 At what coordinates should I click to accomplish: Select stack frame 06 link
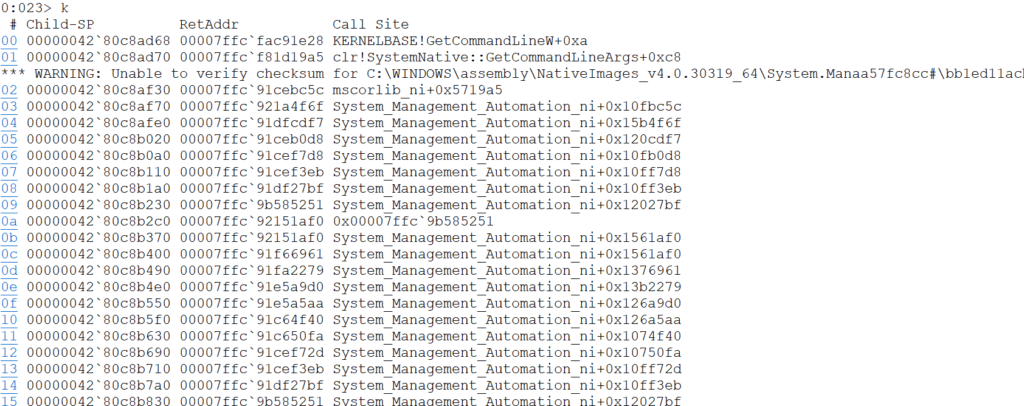click(x=9, y=155)
